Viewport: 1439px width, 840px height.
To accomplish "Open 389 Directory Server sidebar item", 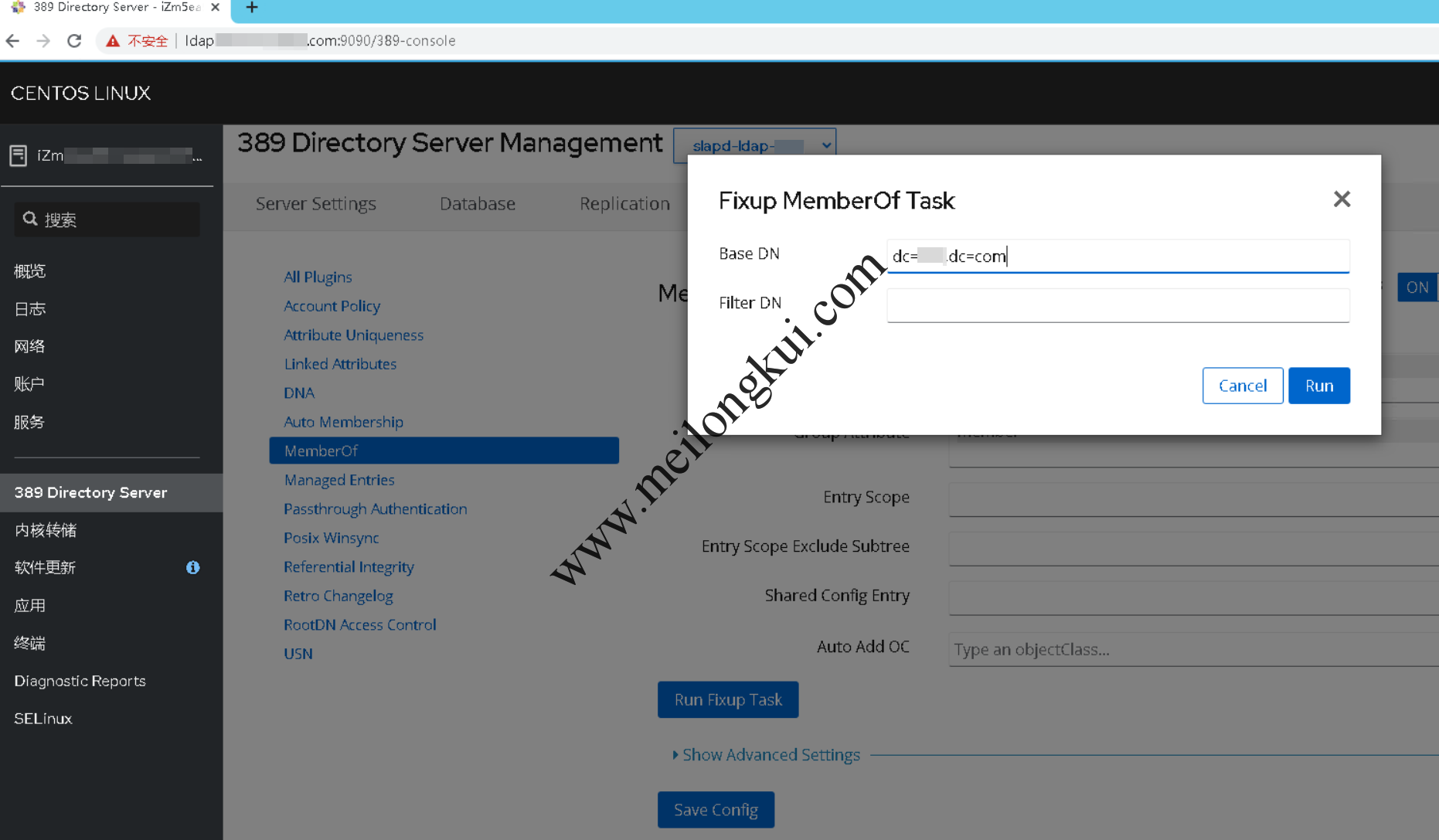I will [x=111, y=493].
